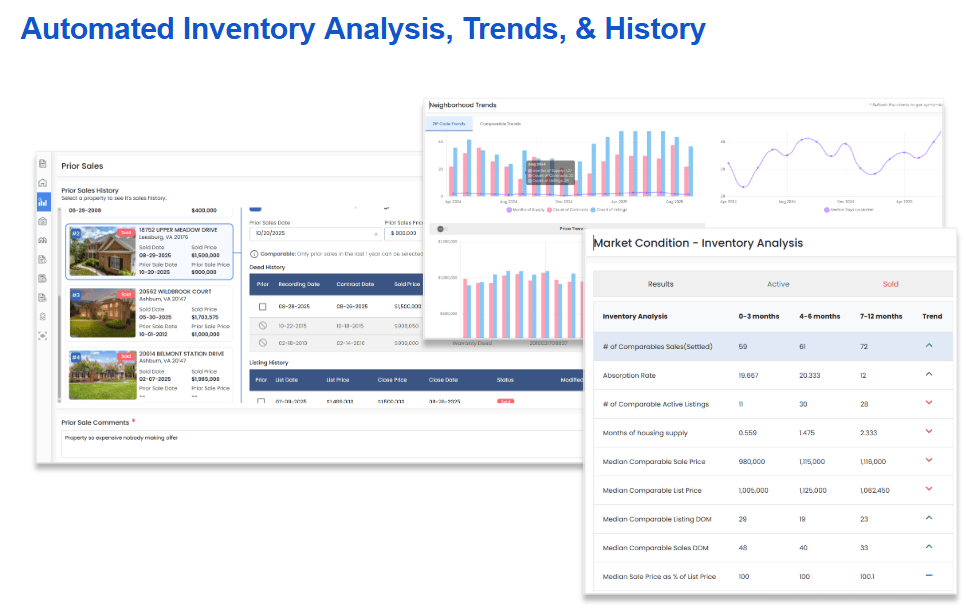The height and width of the screenshot is (616, 980).
Task: Select the bar chart icon in sidebar
Action: 42,202
